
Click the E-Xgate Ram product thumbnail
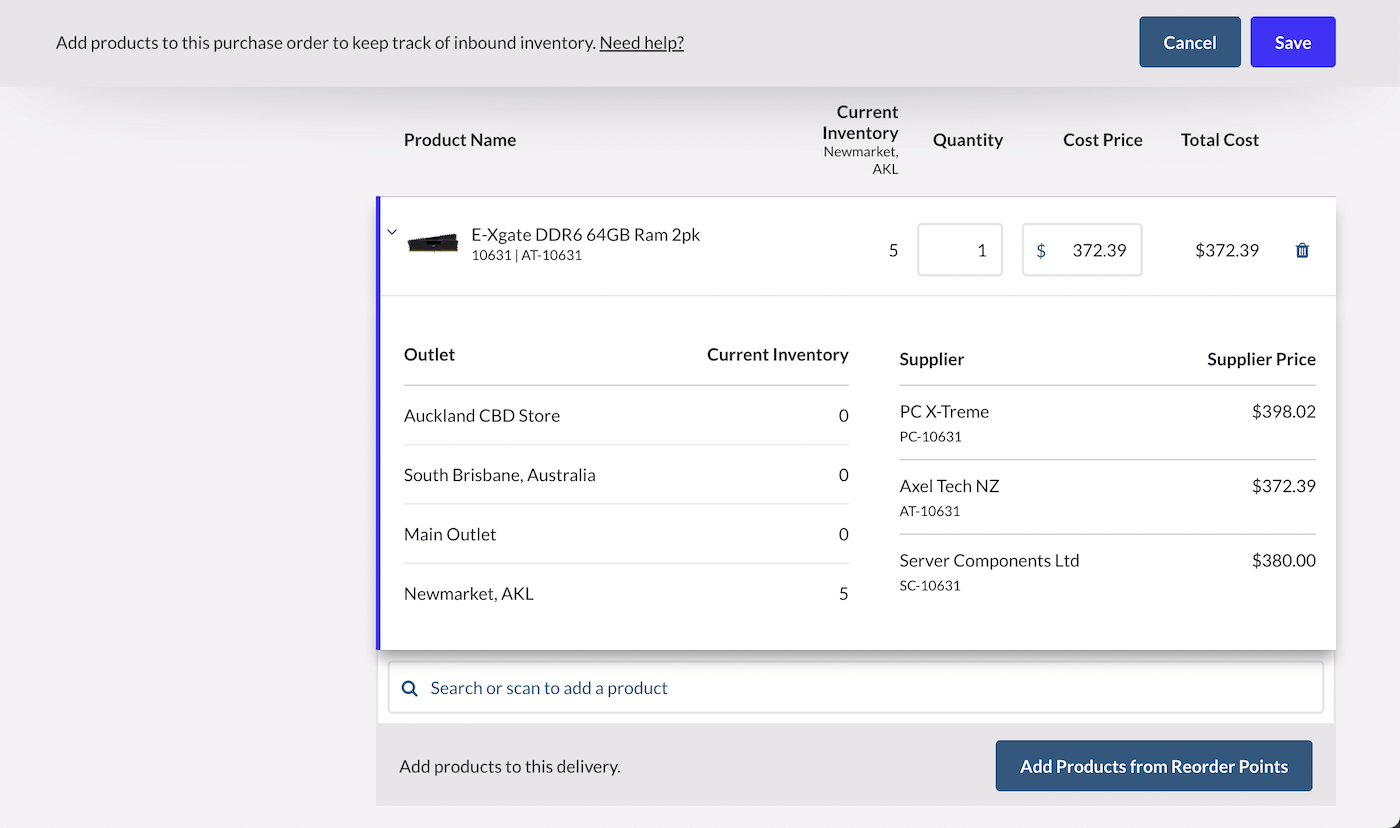[x=433, y=243]
